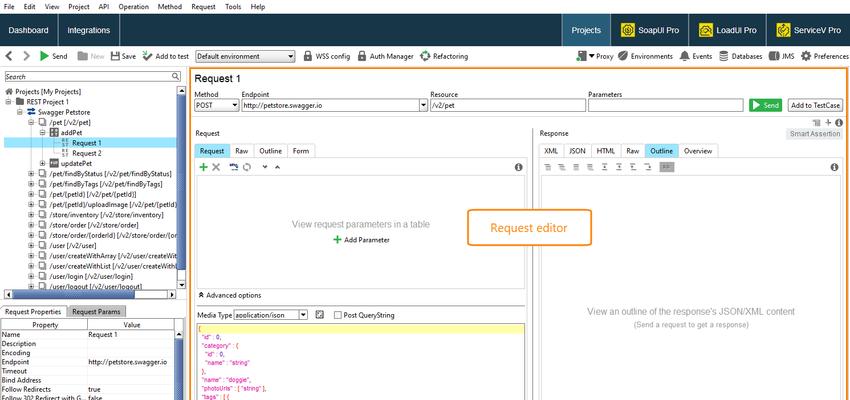
Task: Switch to Integrations tab
Action: [x=88, y=30]
